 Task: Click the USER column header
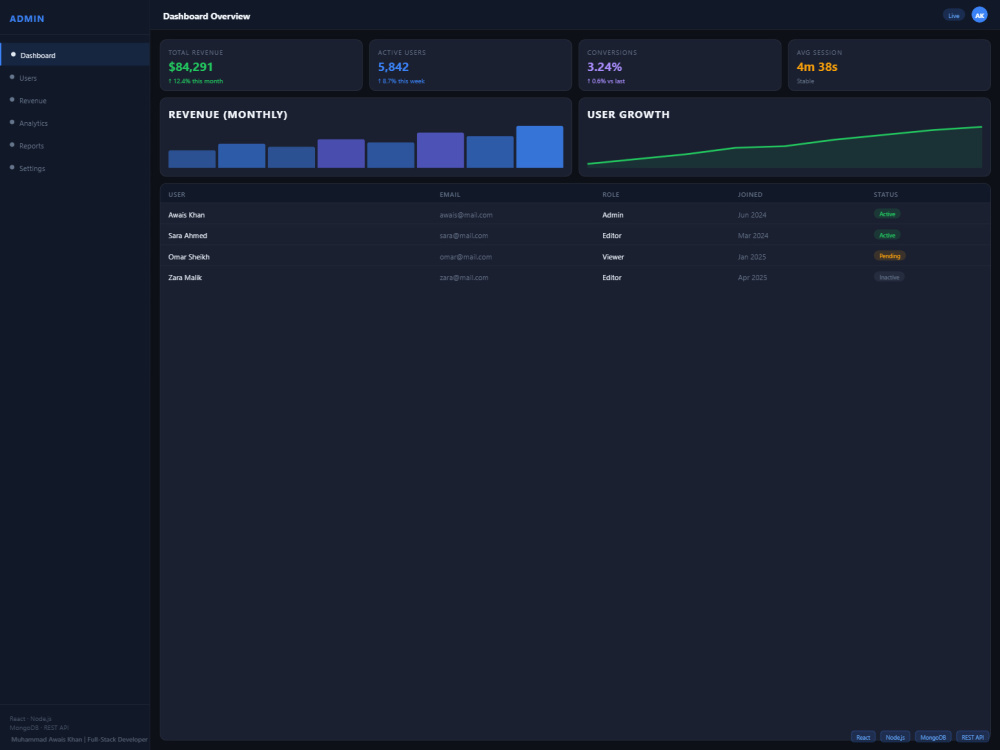pos(177,195)
